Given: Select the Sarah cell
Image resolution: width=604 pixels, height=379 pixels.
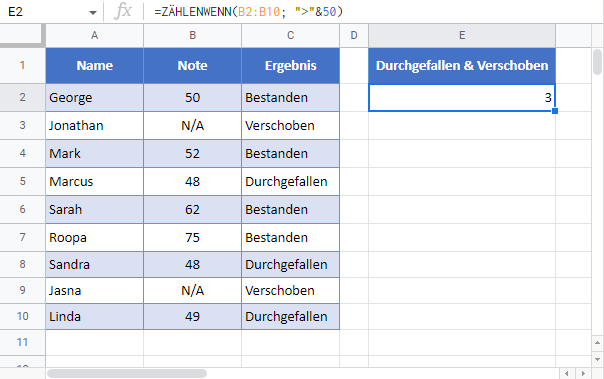Looking at the screenshot, I should pos(94,210).
